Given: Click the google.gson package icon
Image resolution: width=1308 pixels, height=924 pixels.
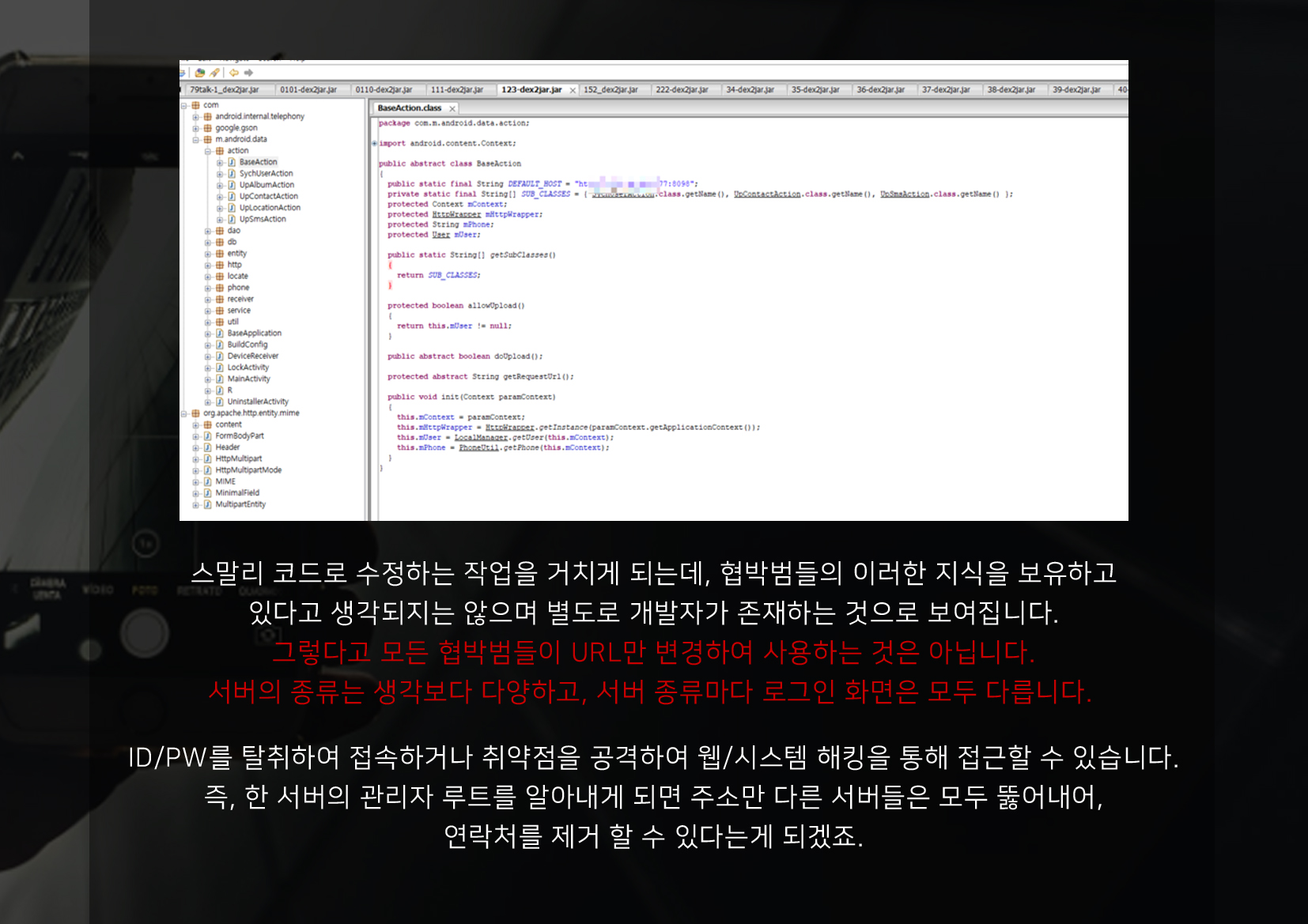Looking at the screenshot, I should pos(208,128).
